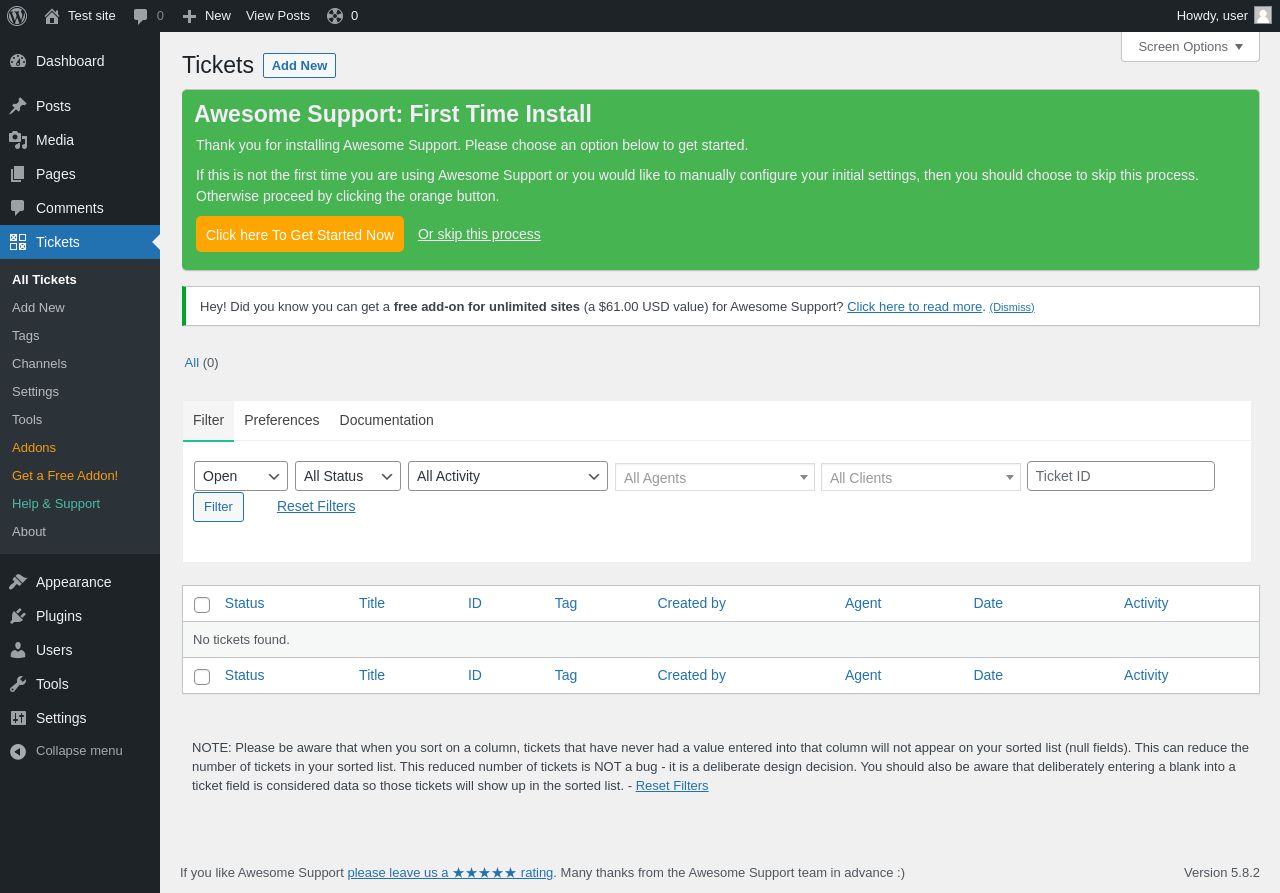Sort by Created by column in header

(692, 603)
